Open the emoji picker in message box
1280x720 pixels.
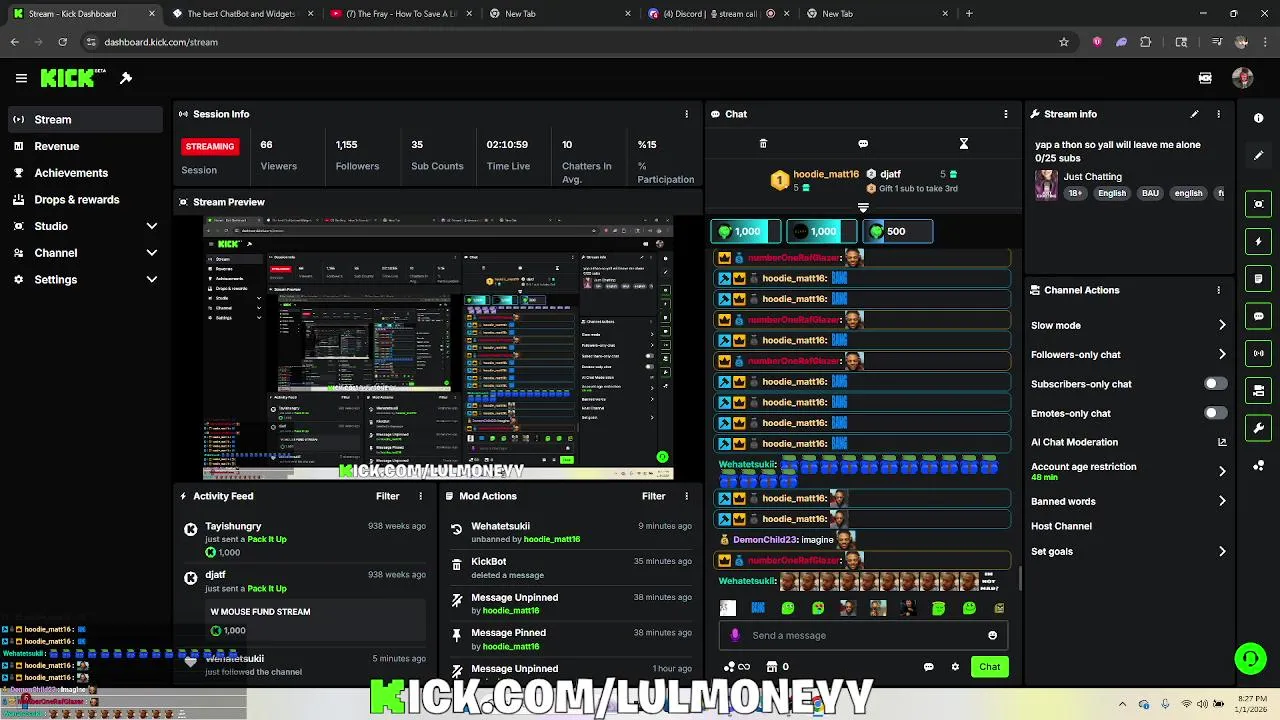(x=992, y=635)
